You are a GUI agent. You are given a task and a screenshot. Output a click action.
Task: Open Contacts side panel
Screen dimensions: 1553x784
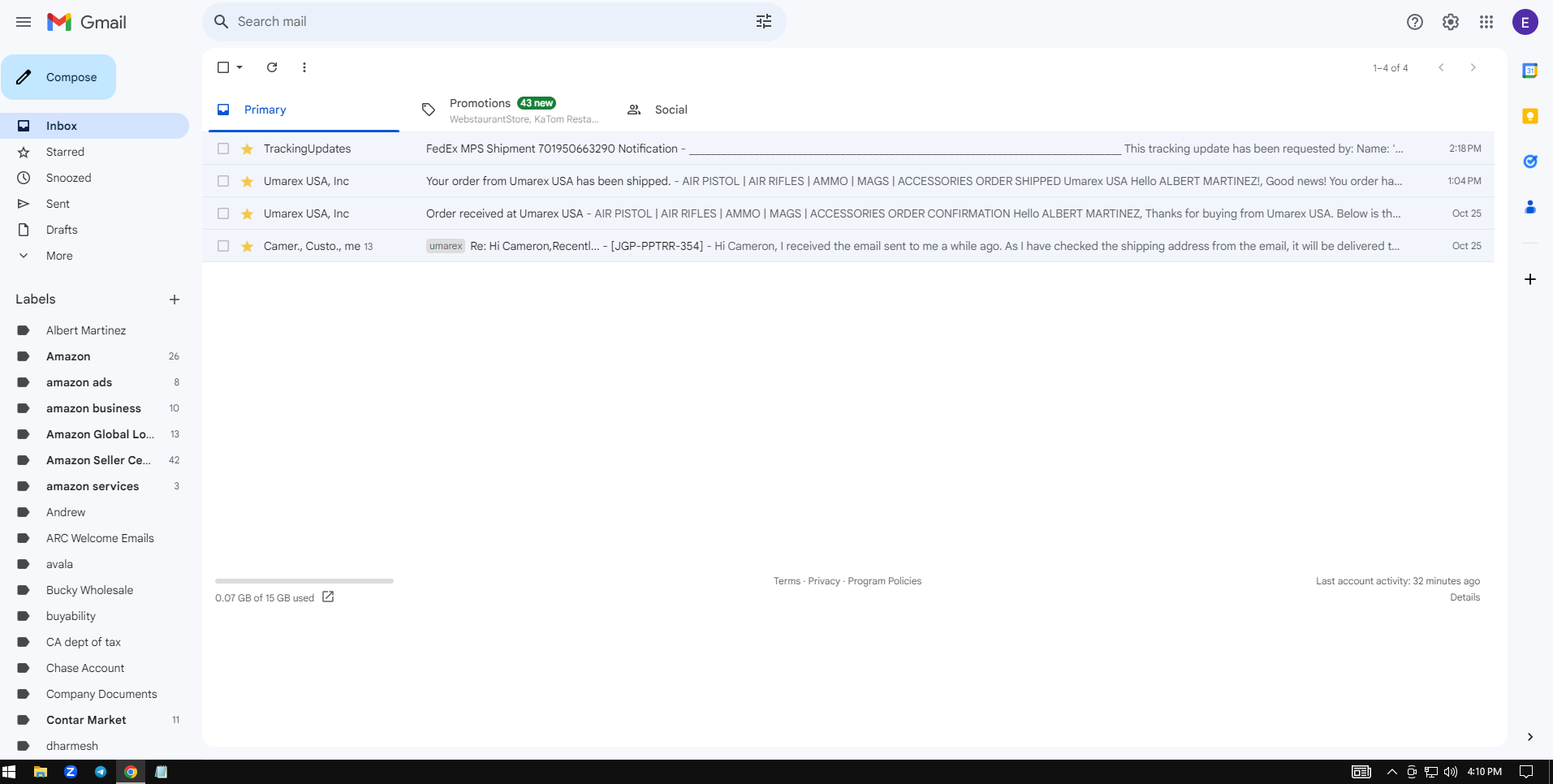(x=1530, y=207)
